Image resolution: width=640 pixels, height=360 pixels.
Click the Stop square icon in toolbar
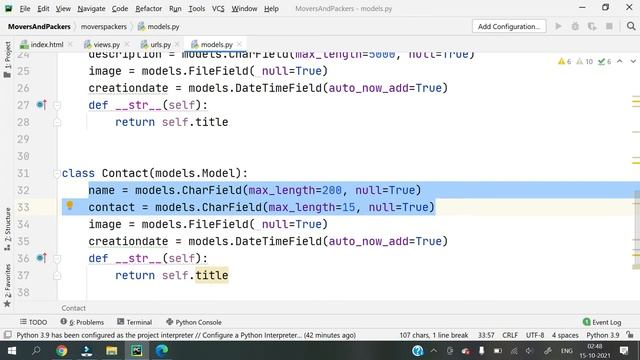point(609,27)
